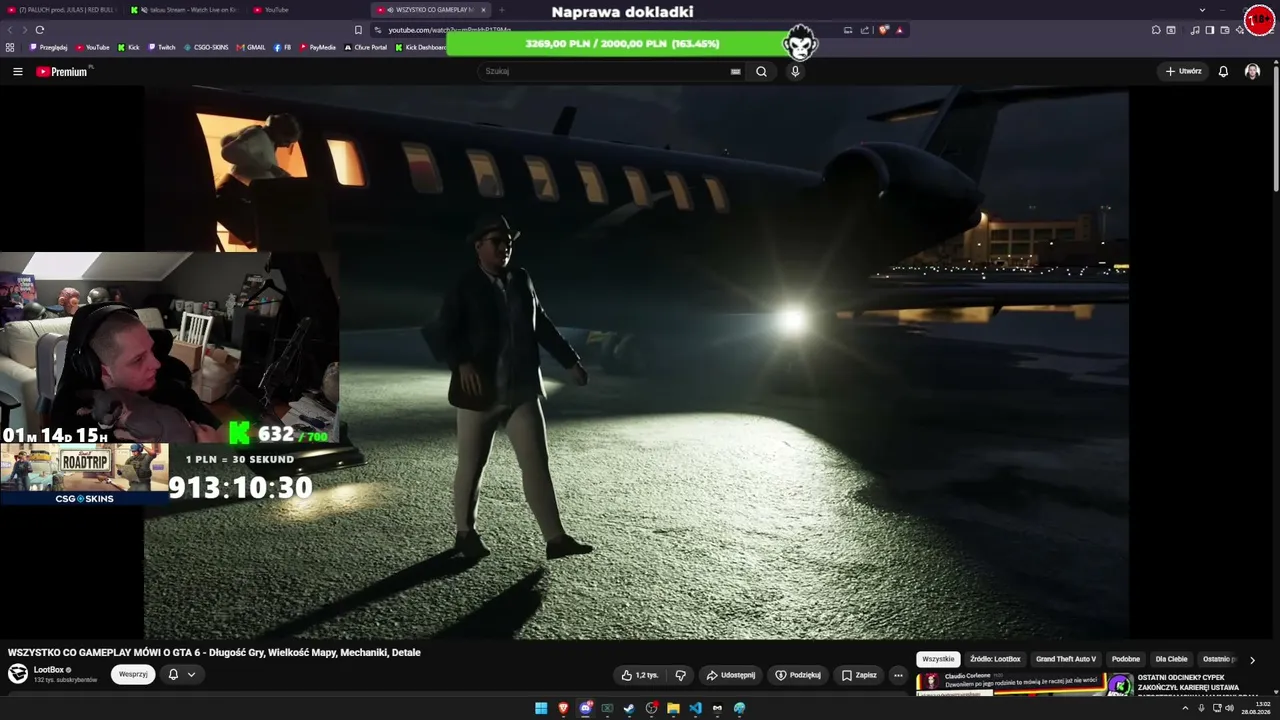Select the Podobne filter chip
Image resolution: width=1280 pixels, height=720 pixels.
click(1126, 660)
